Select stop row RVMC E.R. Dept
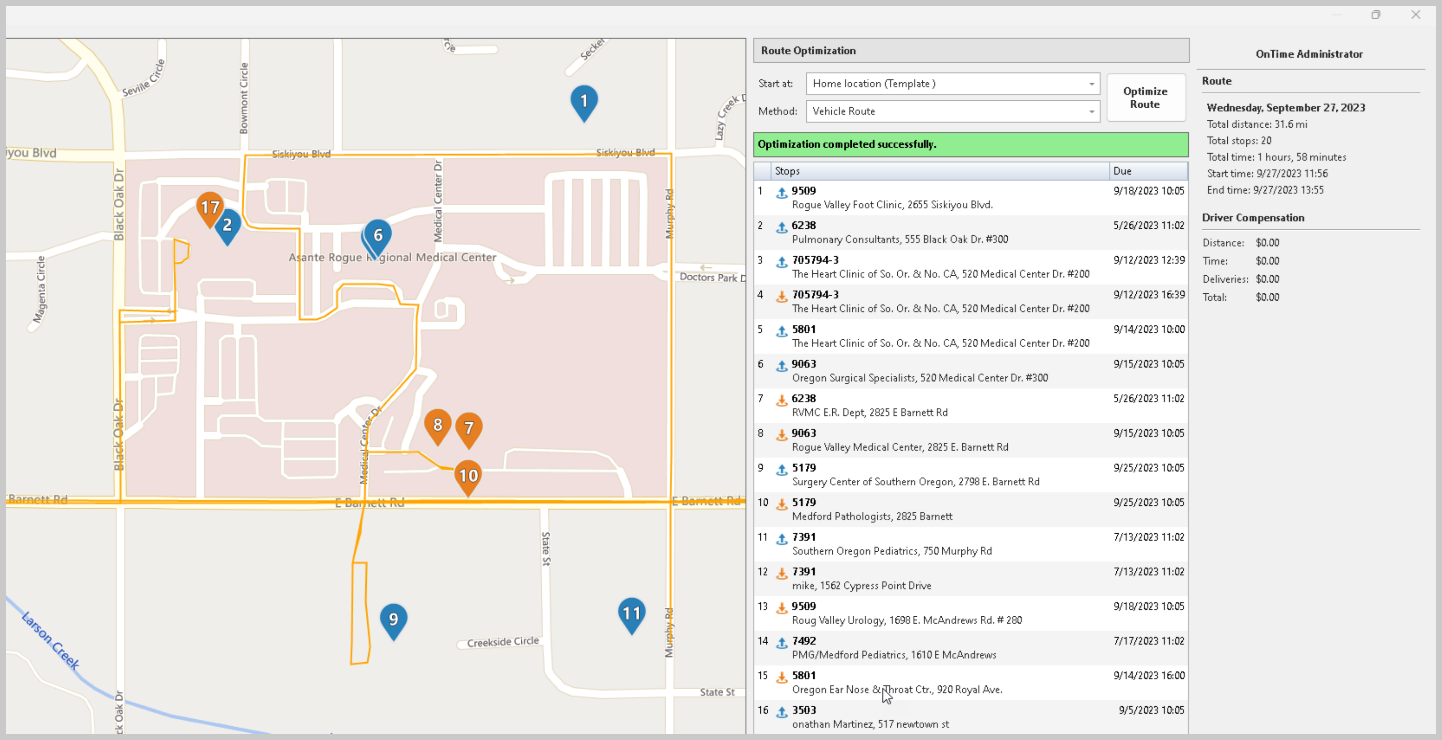This screenshot has height=740, width=1442. pos(970,405)
